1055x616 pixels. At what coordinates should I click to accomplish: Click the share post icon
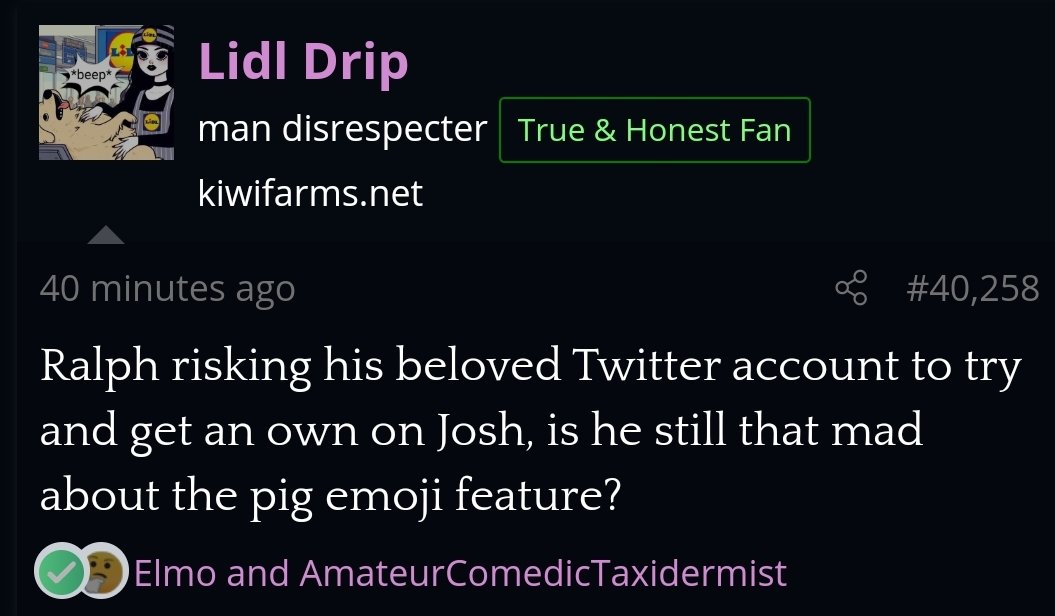tap(851, 288)
